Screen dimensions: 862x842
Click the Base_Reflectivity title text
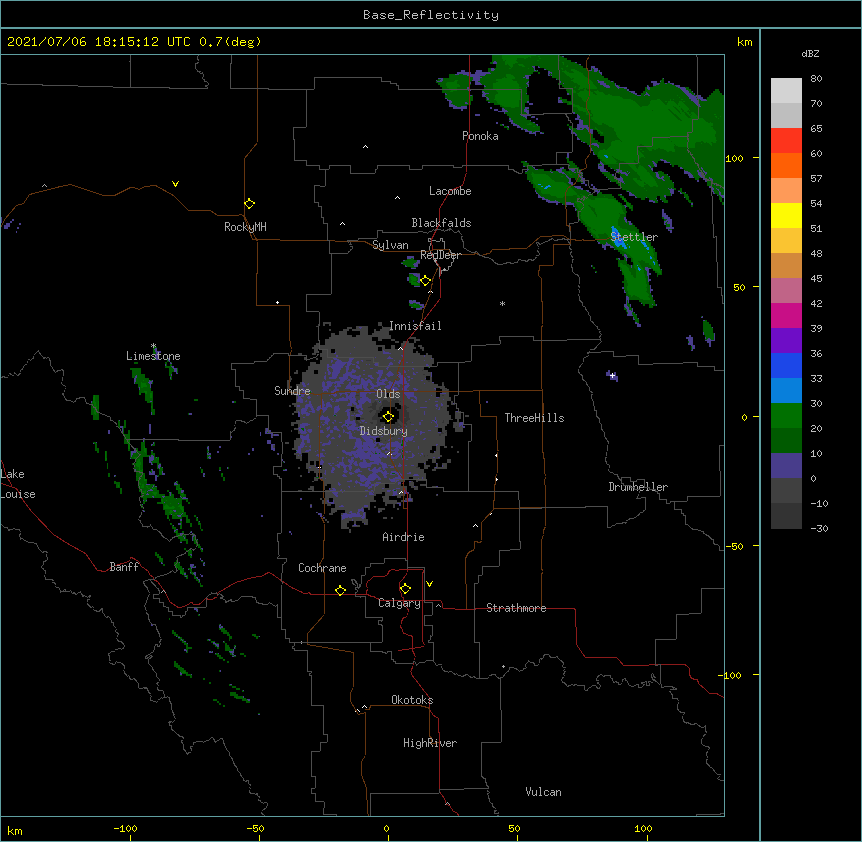pyautogui.click(x=431, y=15)
